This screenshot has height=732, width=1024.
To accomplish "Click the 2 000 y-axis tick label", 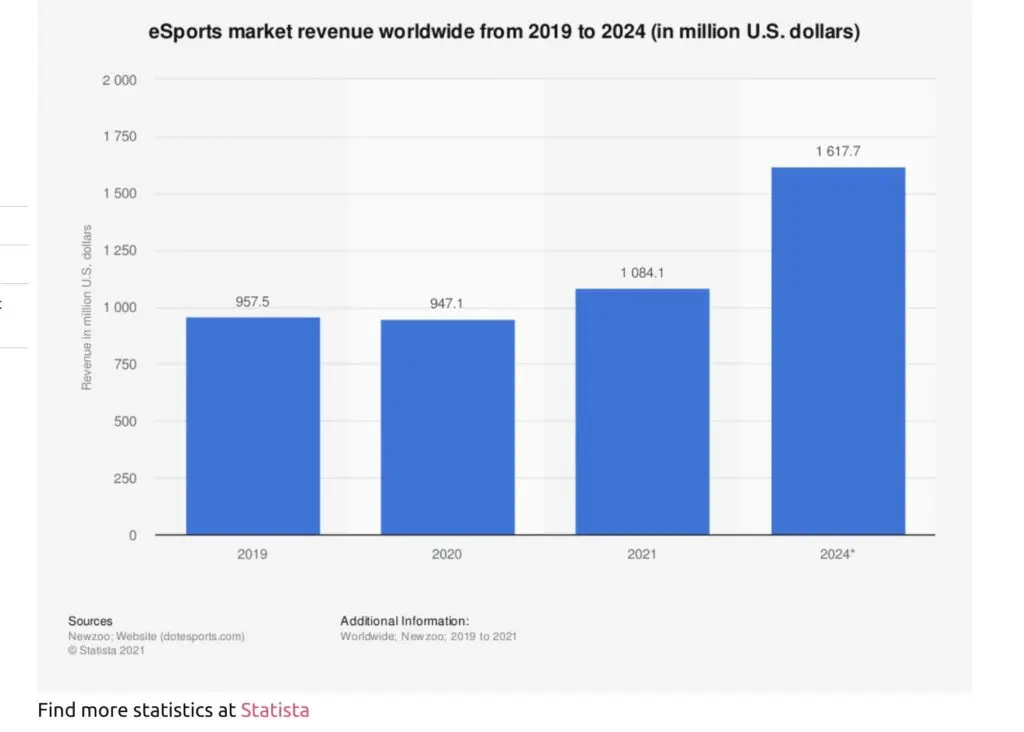I will pos(119,80).
